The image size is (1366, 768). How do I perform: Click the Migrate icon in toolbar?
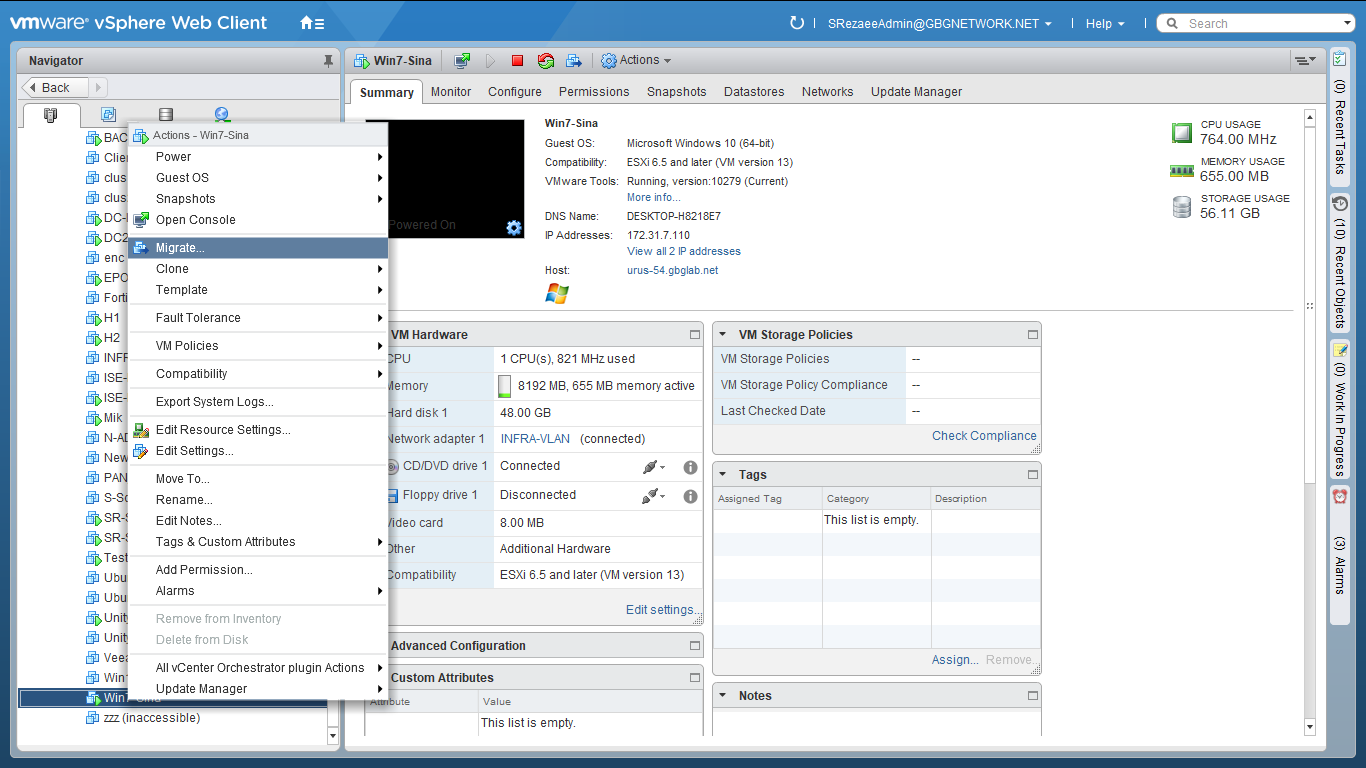[573, 61]
